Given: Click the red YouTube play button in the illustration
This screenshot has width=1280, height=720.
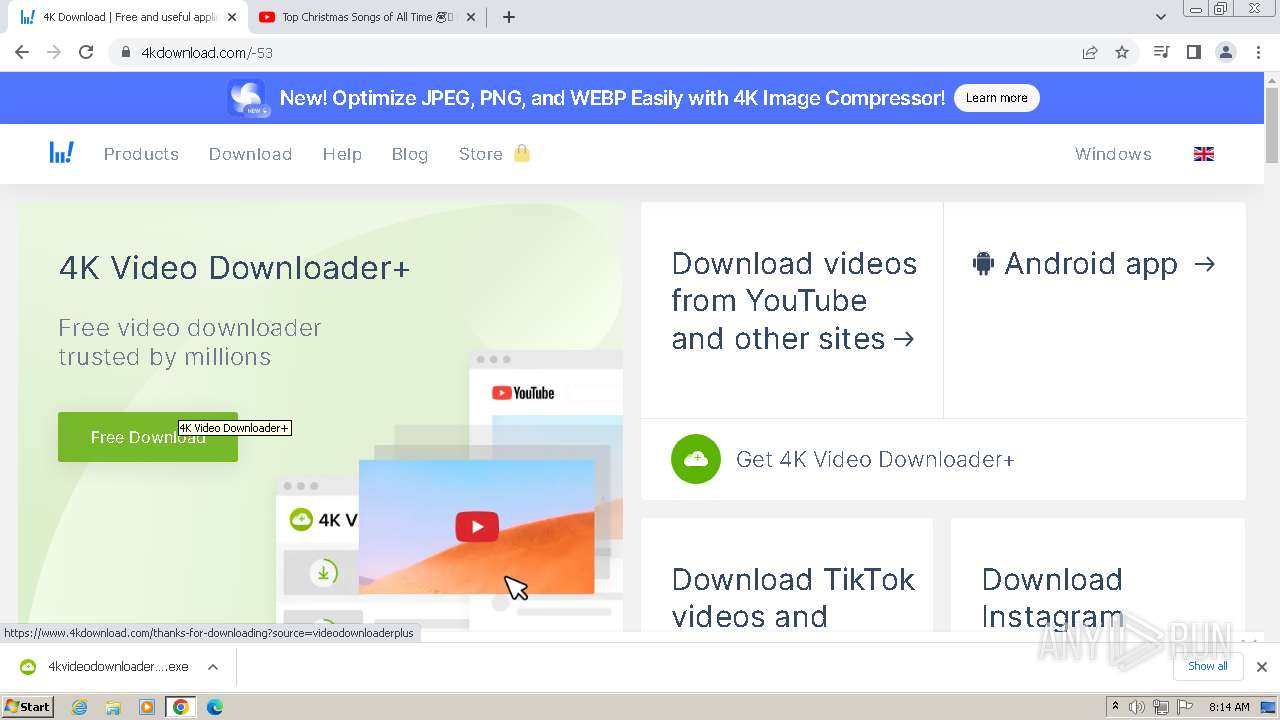Looking at the screenshot, I should click(477, 526).
